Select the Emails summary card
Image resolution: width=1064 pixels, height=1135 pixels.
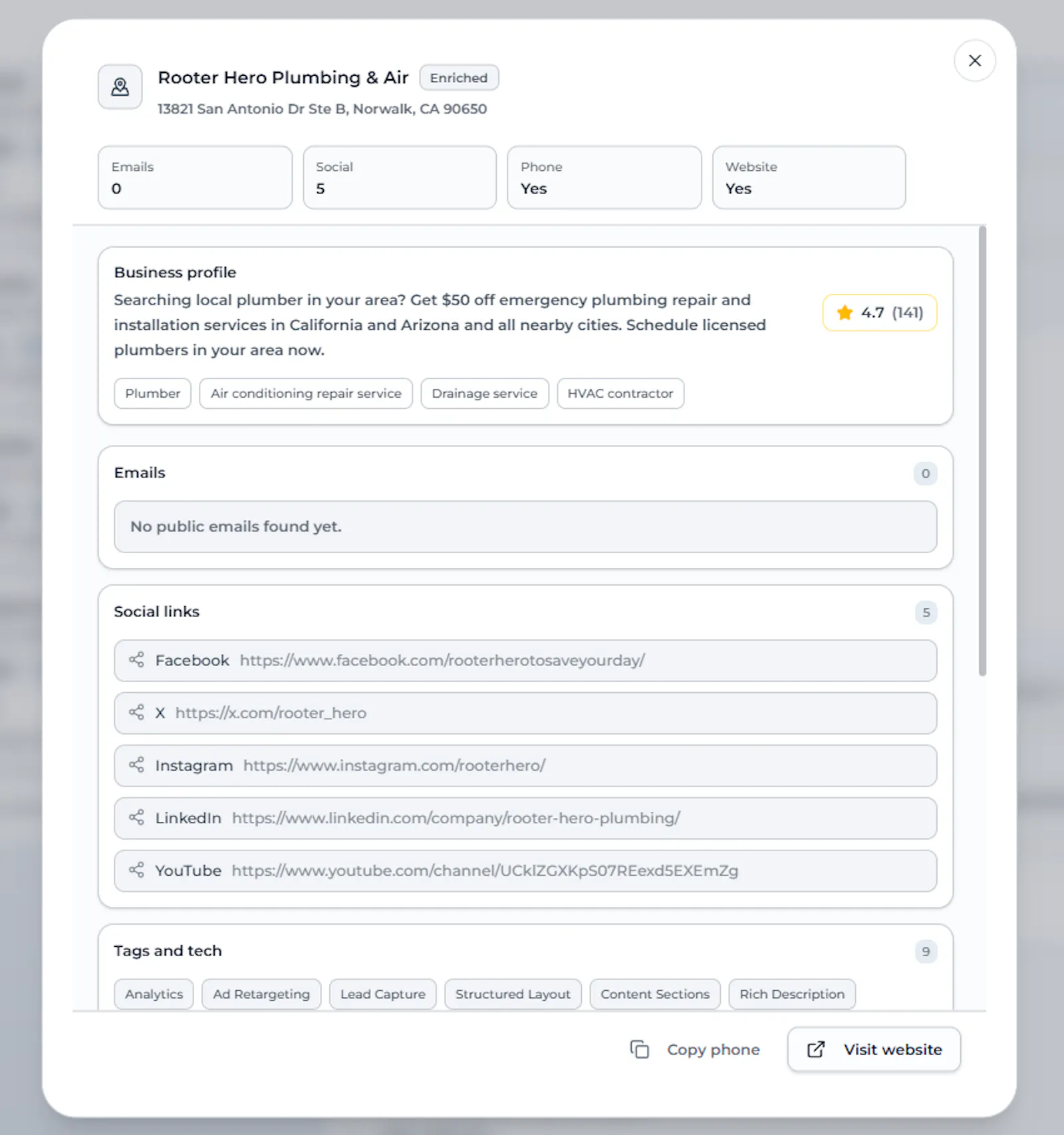195,178
